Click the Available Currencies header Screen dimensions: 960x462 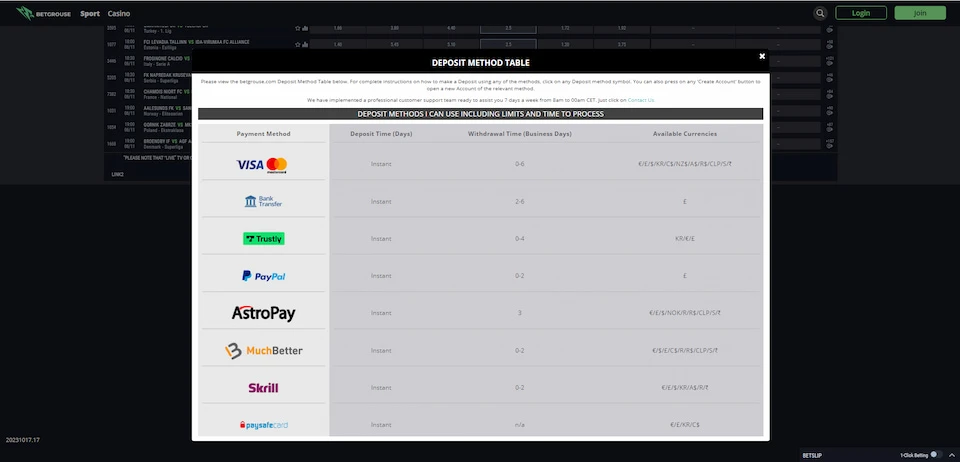point(684,133)
